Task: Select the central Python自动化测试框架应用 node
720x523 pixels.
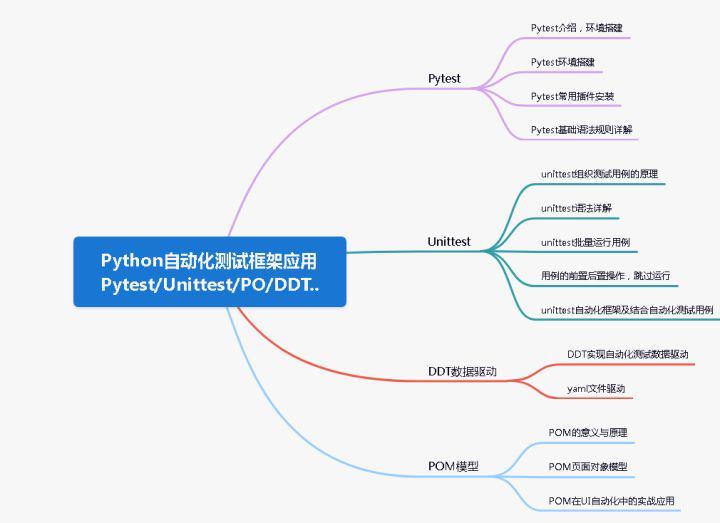Action: pyautogui.click(x=209, y=272)
